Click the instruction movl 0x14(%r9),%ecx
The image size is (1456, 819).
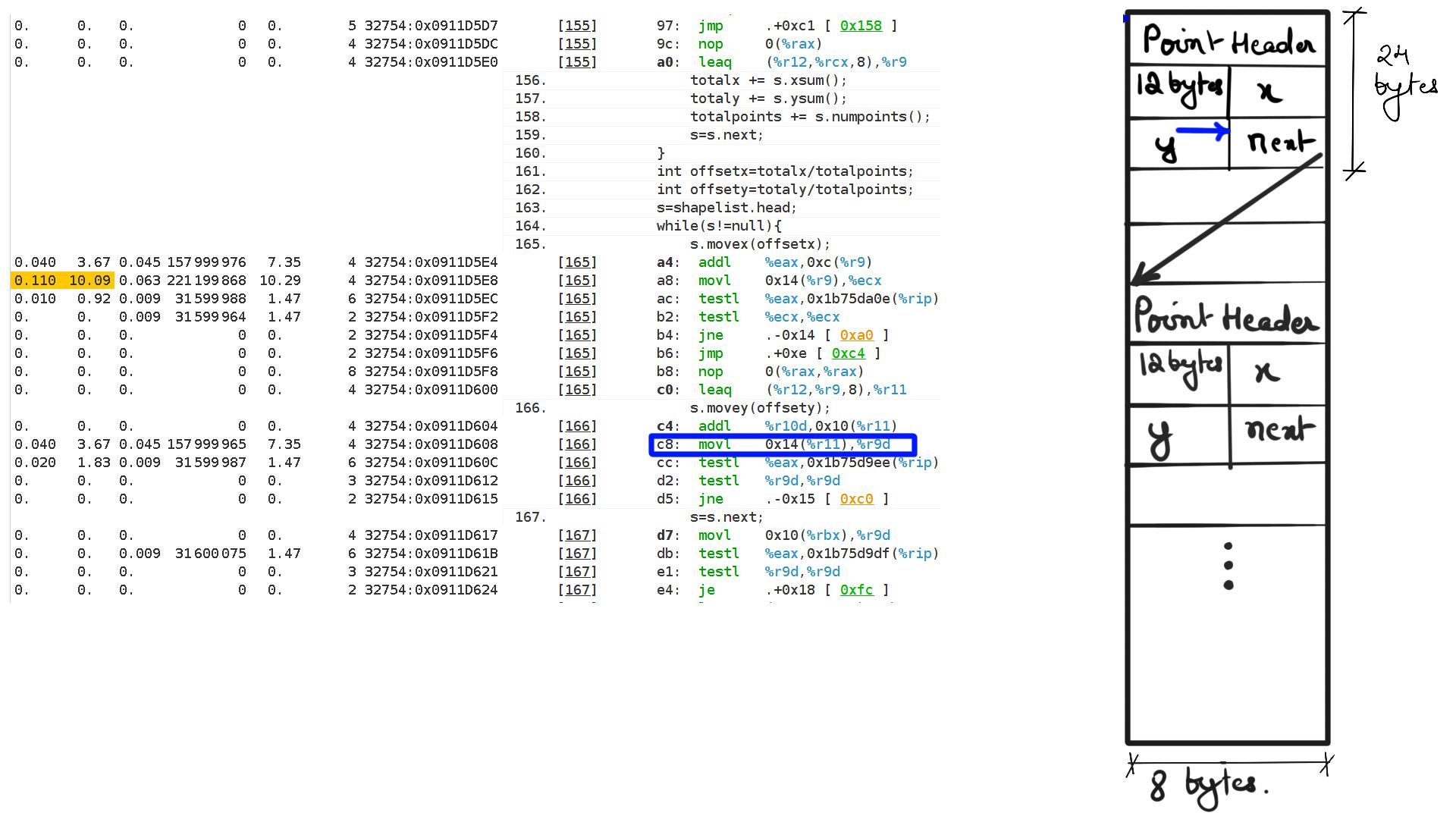[x=789, y=281]
